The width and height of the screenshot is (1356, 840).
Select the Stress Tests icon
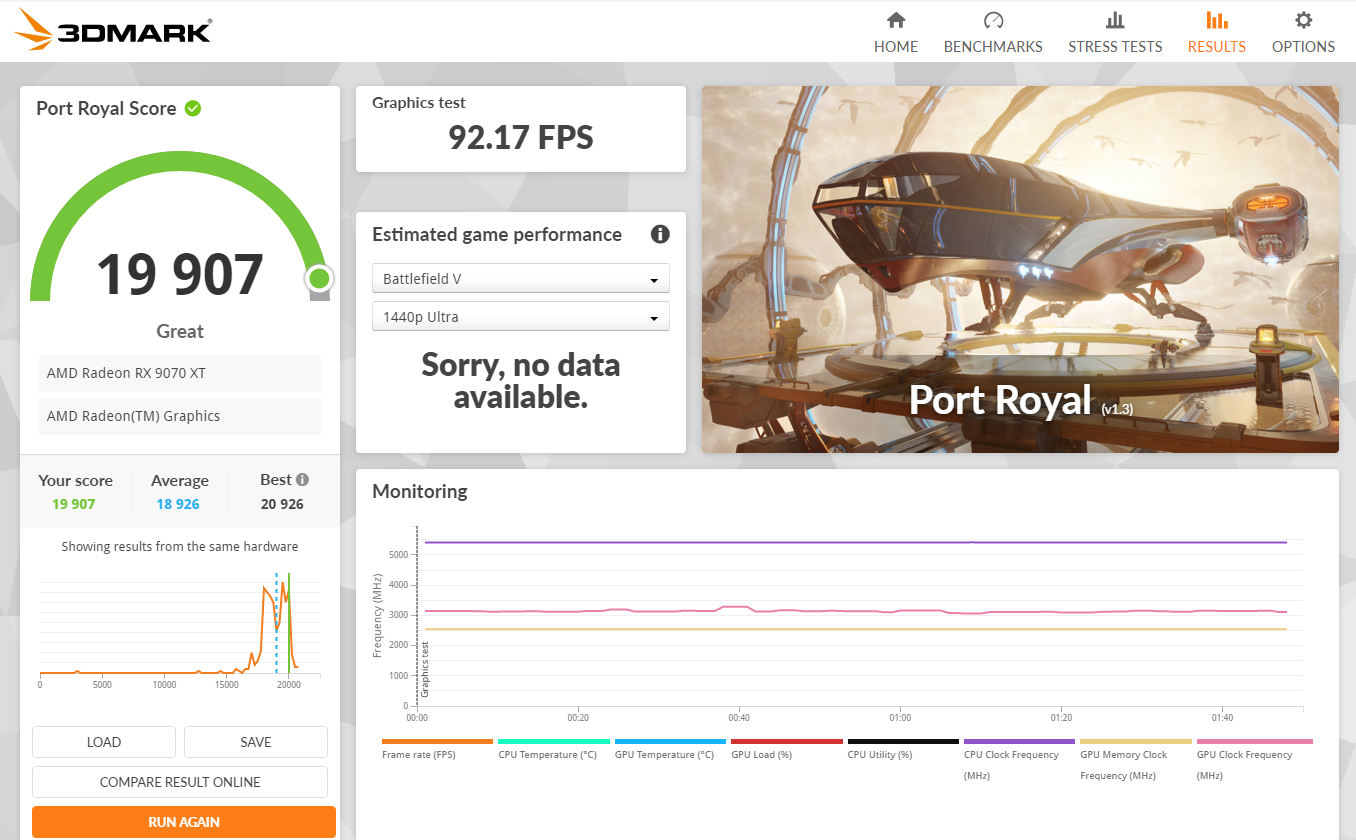pos(1115,19)
